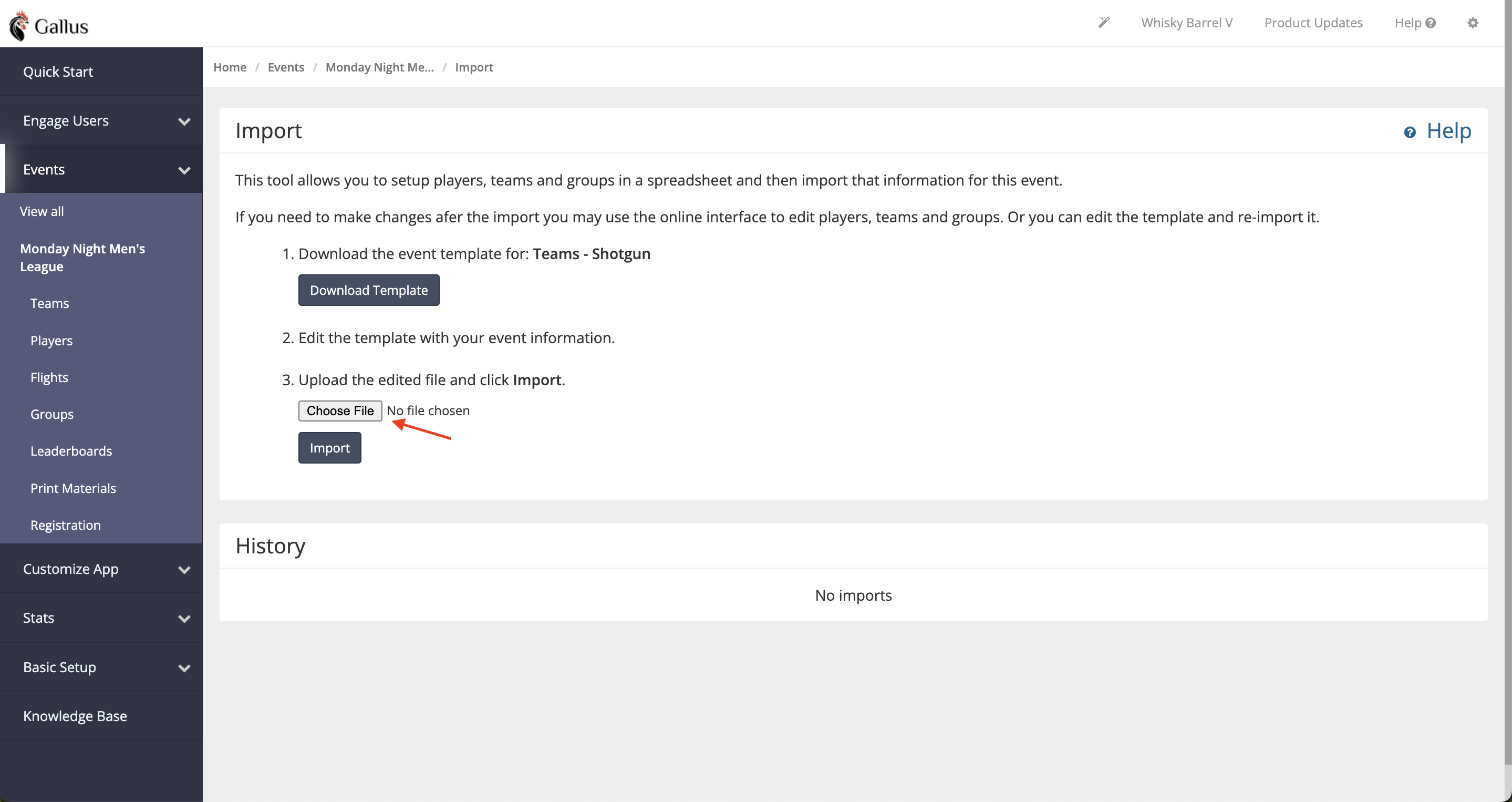Click the magic wand icon in header
The width and height of the screenshot is (1512, 802).
(1104, 22)
